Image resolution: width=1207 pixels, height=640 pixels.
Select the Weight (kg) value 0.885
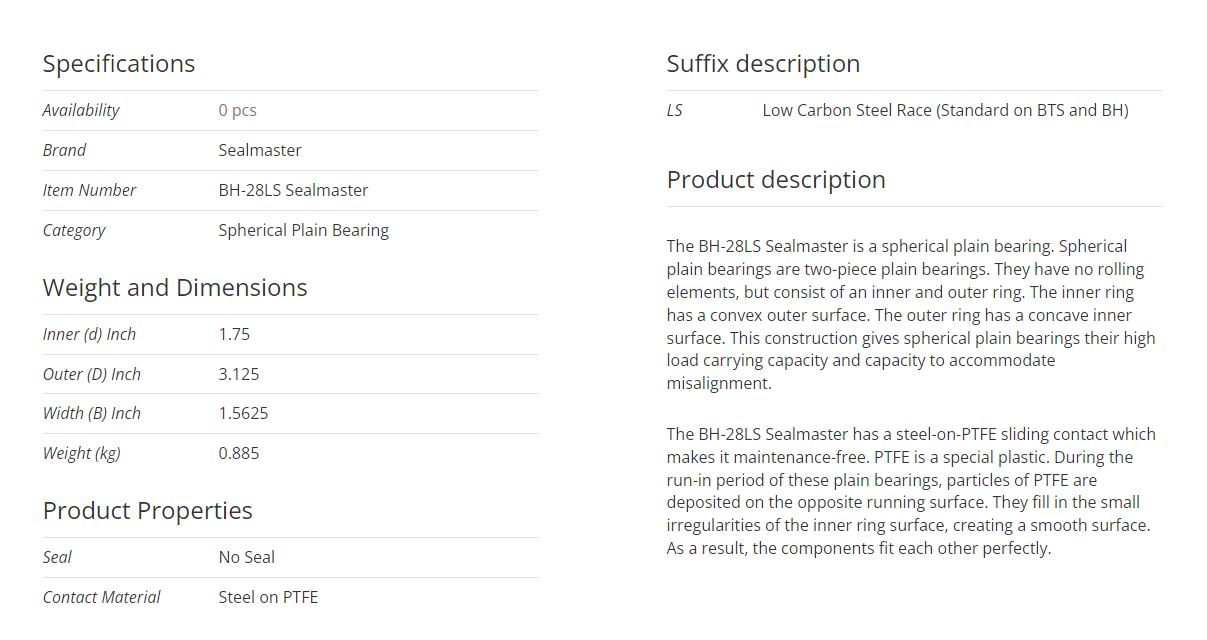(x=239, y=453)
